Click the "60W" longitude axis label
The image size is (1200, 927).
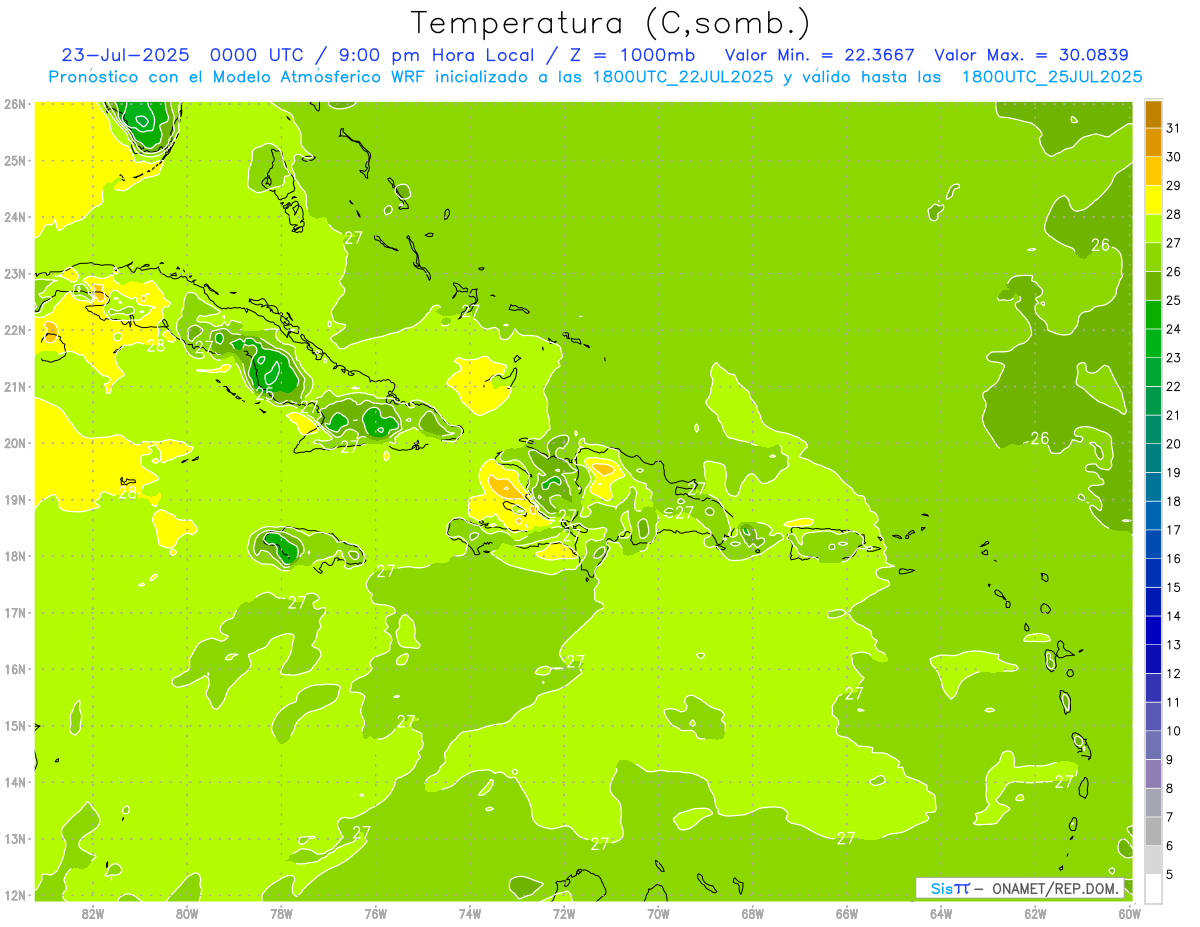pyautogui.click(x=1130, y=913)
